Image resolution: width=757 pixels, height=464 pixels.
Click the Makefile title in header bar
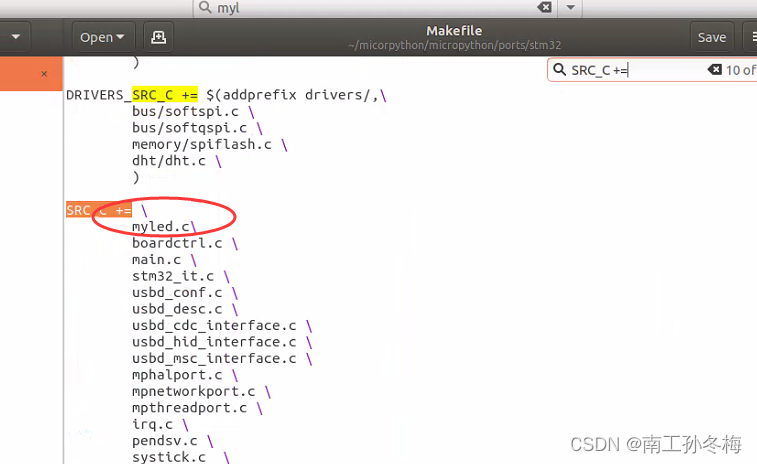click(454, 31)
